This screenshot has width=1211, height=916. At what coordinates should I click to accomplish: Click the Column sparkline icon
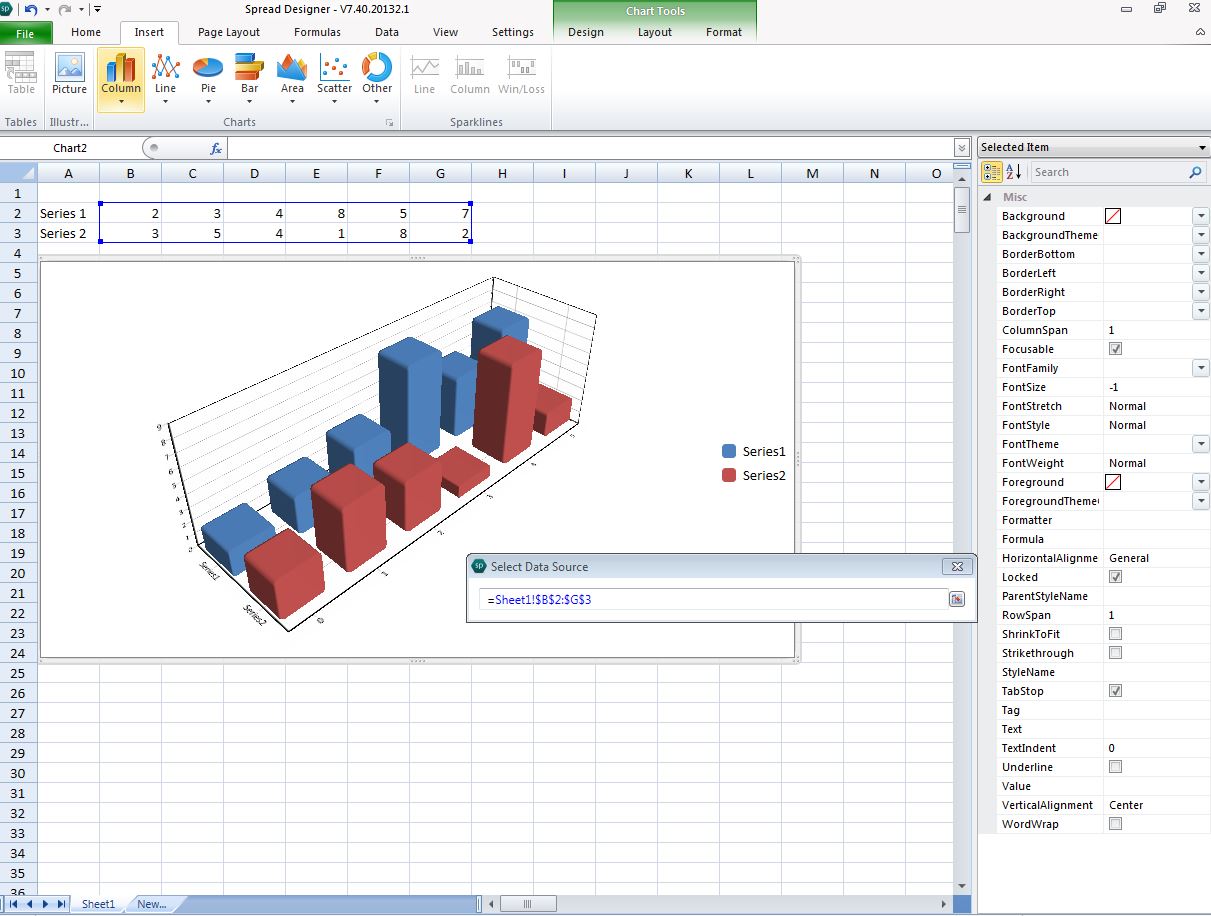tap(470, 75)
